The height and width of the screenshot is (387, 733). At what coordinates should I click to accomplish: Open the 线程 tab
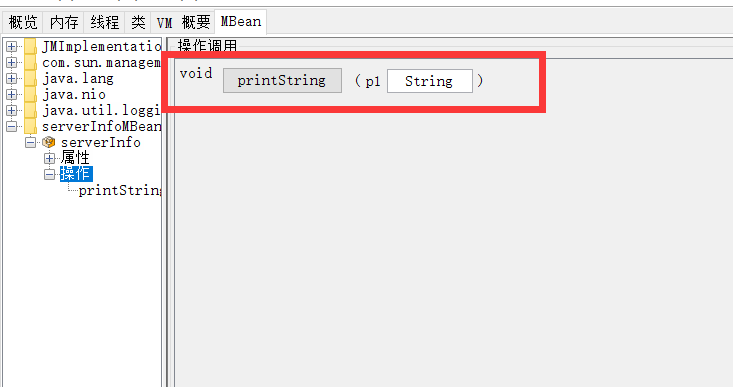pos(105,22)
